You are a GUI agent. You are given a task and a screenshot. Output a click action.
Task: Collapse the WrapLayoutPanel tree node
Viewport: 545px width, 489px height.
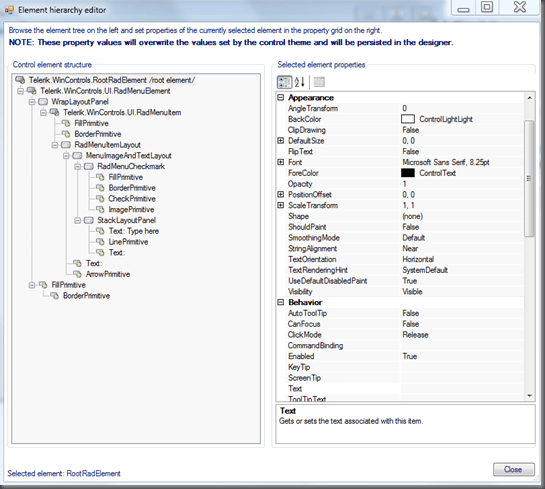tap(32, 102)
